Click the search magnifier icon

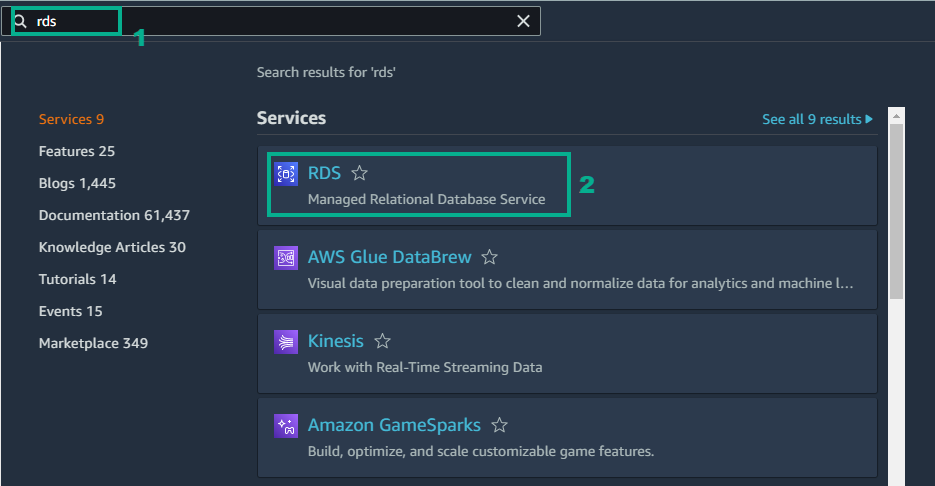click(20, 21)
